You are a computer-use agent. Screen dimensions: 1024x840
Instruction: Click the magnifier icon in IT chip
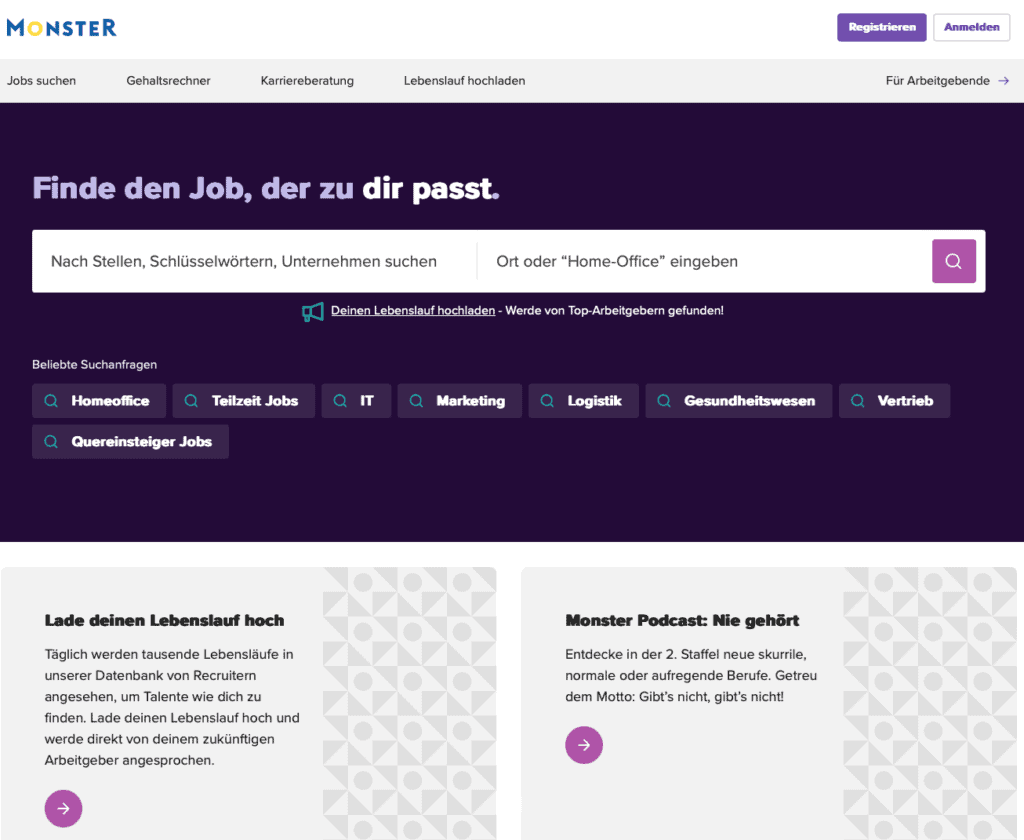click(340, 401)
